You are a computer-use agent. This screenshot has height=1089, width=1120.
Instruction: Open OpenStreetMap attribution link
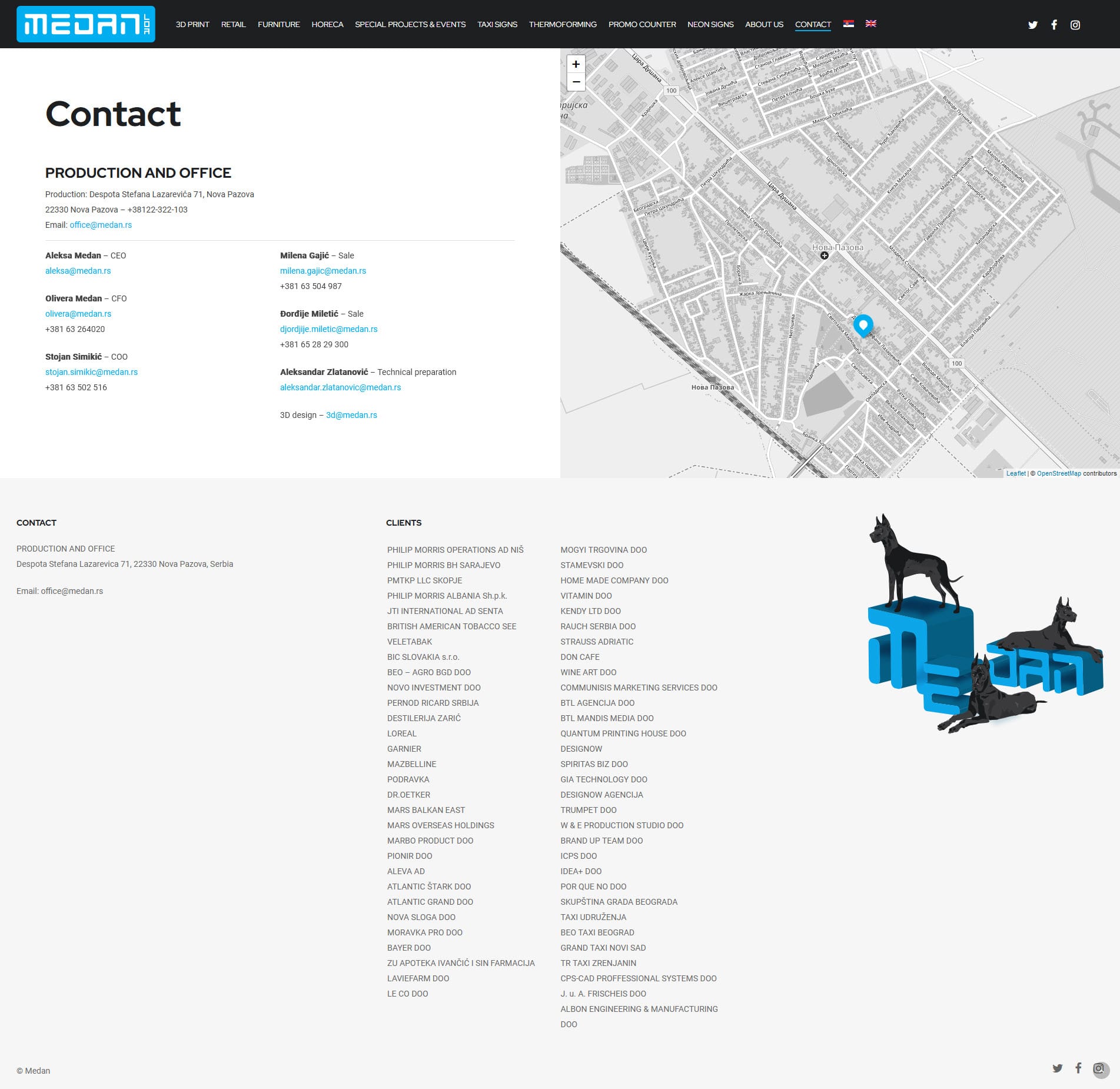1059,473
